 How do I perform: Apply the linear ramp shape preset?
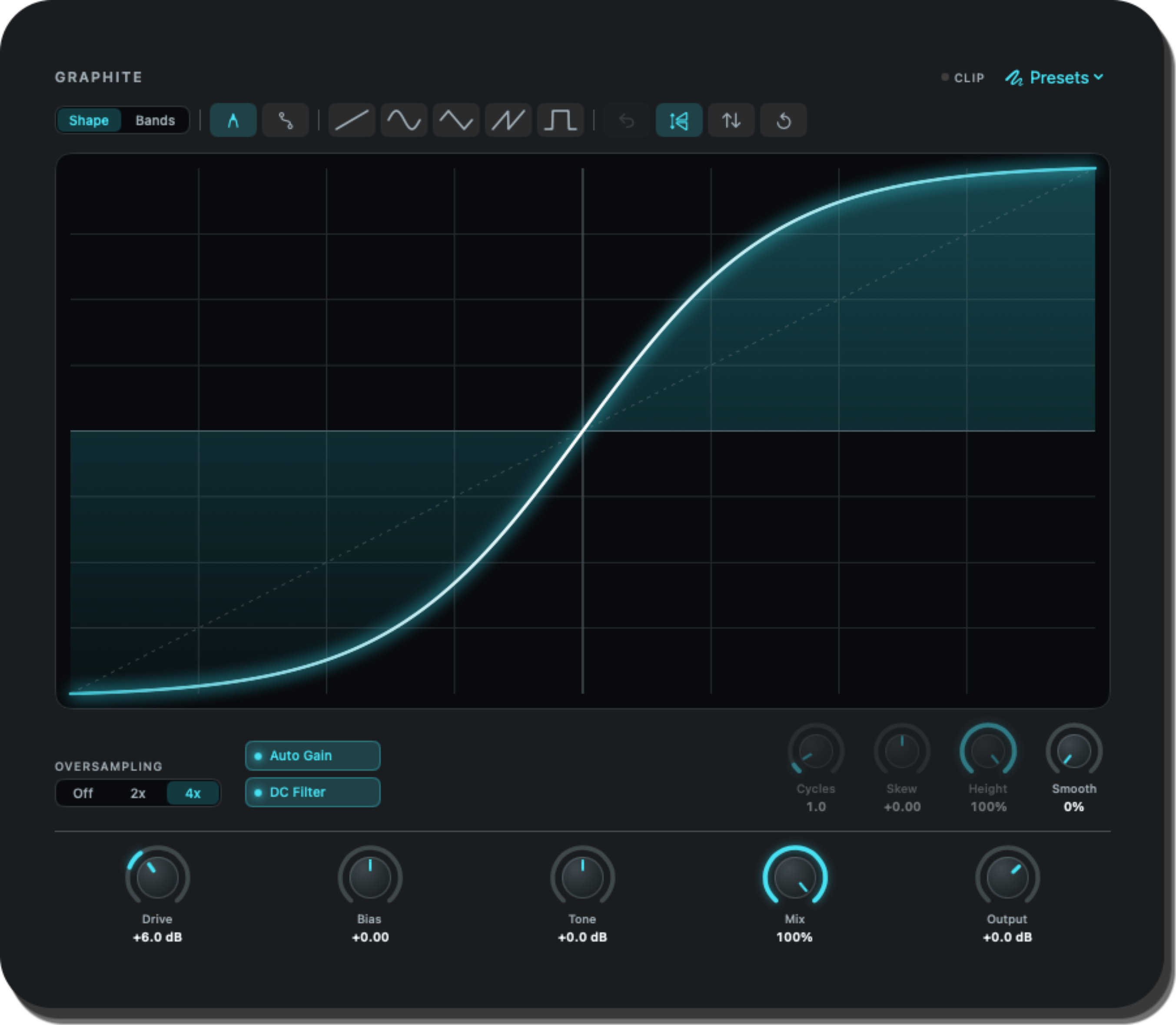[352, 121]
